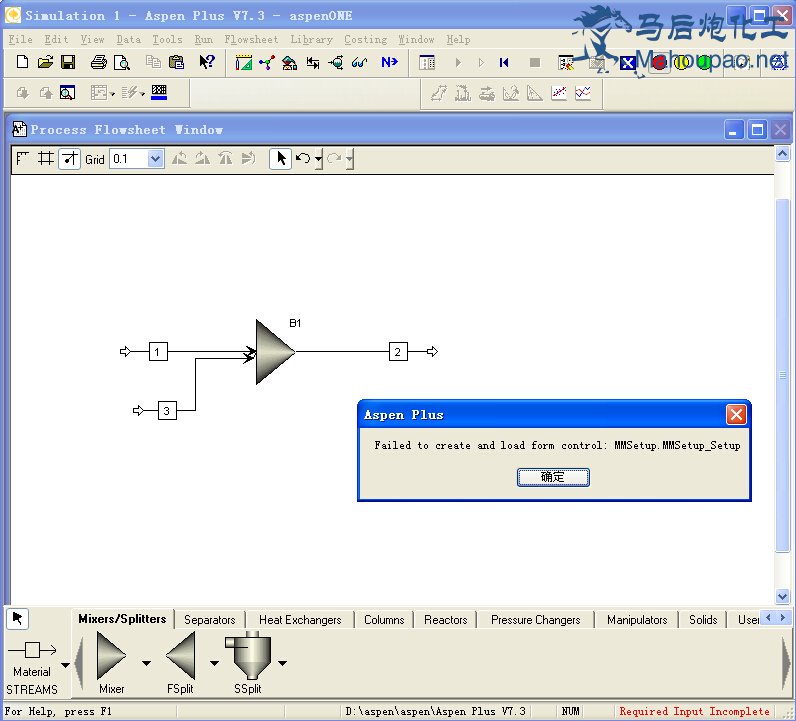The image size is (796, 721).
Task: Open the Control Panel icon
Action: pyautogui.click(x=427, y=62)
